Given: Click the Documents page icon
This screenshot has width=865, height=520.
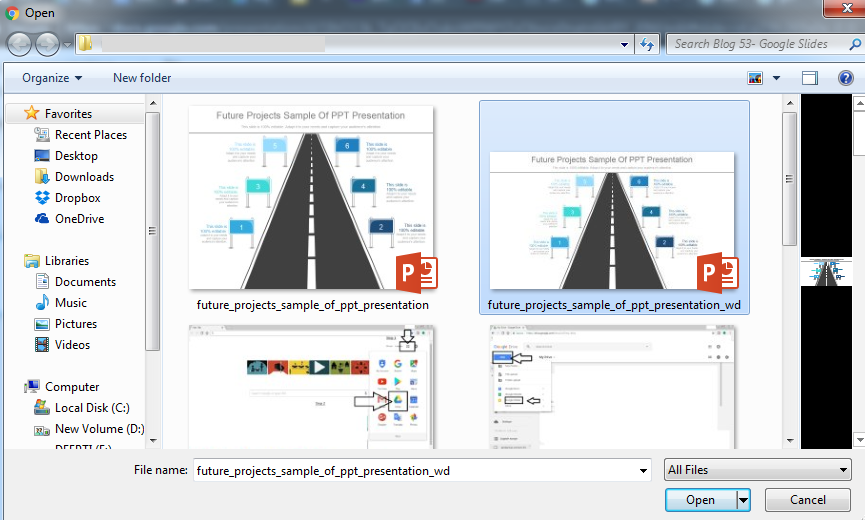Looking at the screenshot, I should tap(42, 281).
